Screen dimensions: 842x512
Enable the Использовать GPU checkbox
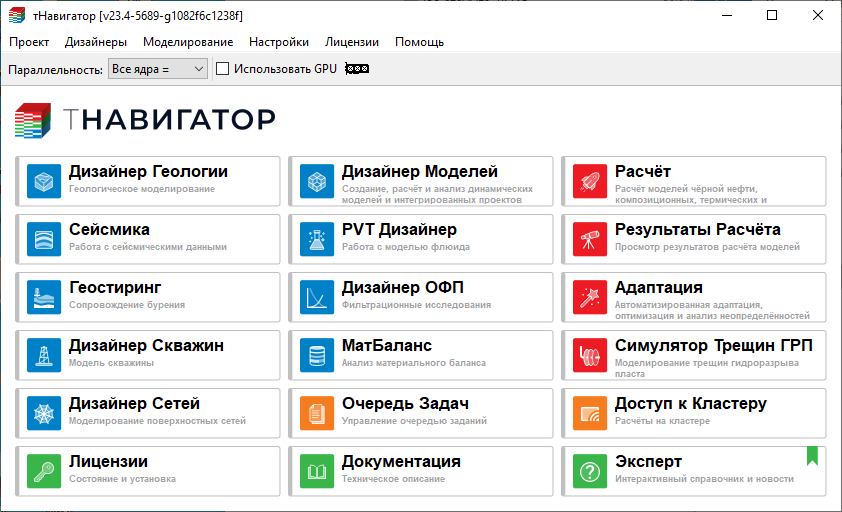point(222,69)
